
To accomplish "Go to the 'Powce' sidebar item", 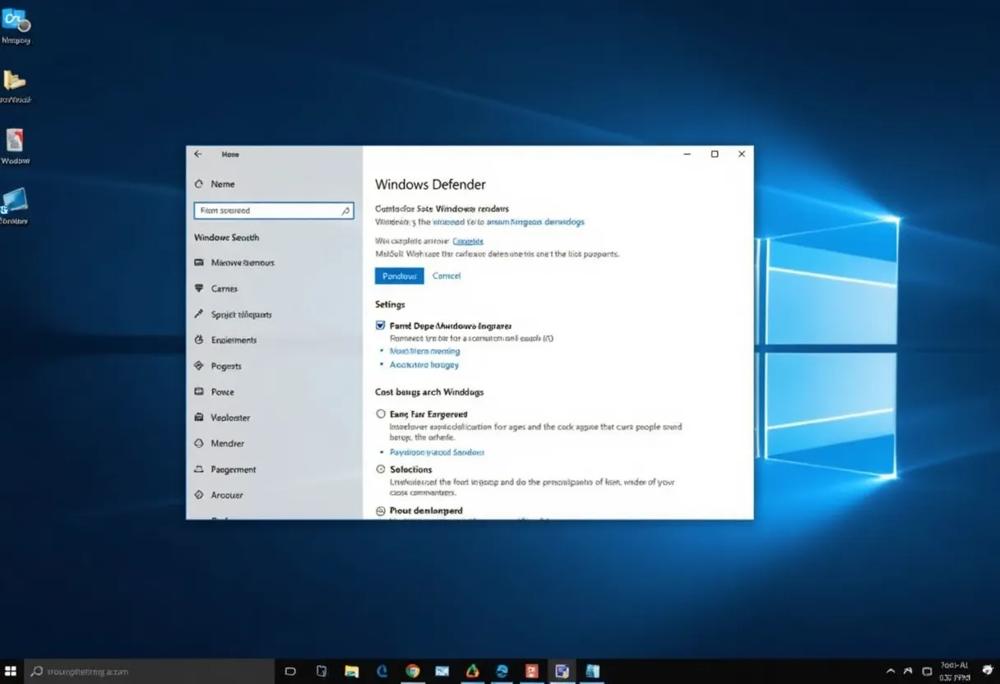I will pos(214,391).
